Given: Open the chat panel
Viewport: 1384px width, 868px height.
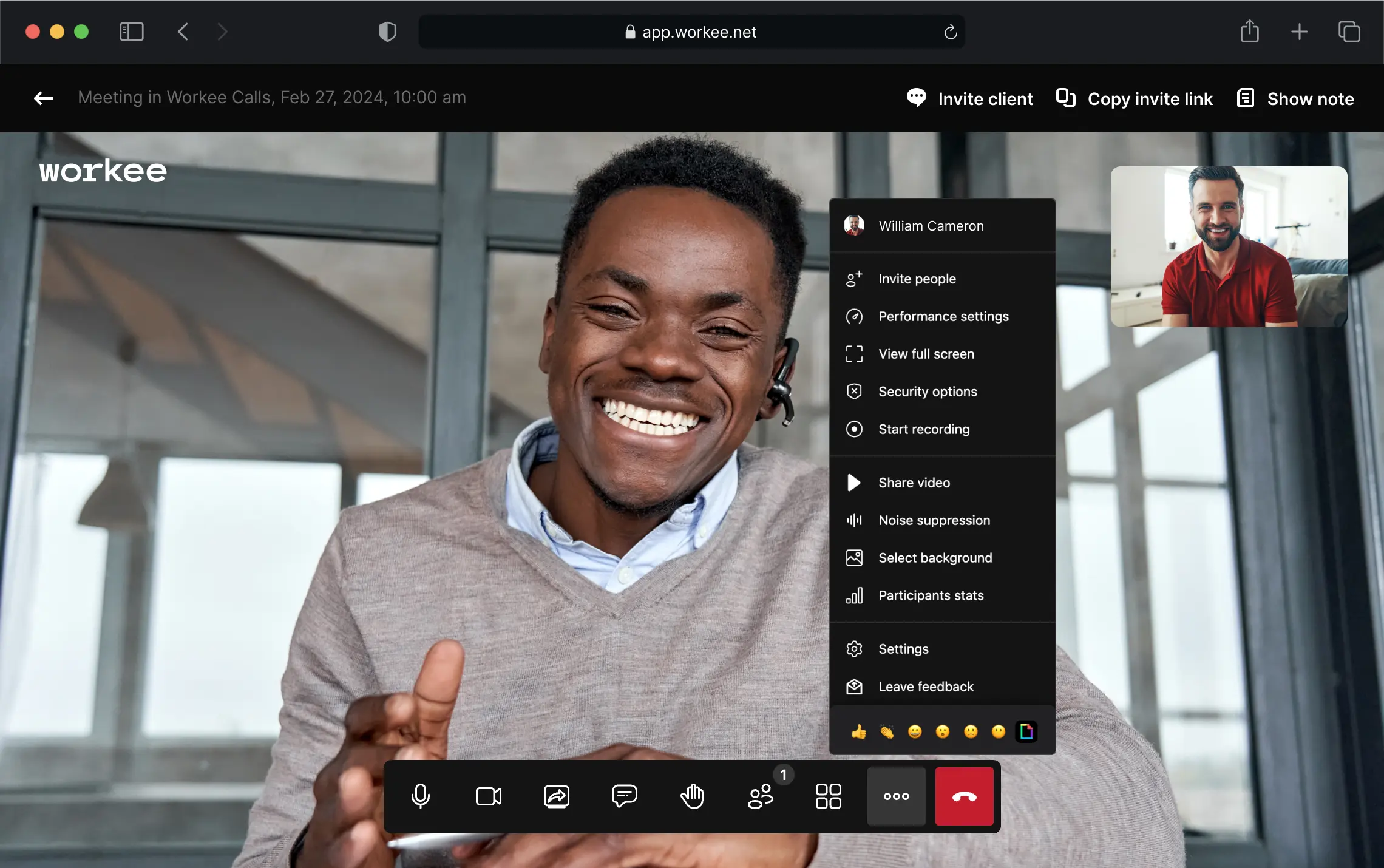Looking at the screenshot, I should [625, 796].
